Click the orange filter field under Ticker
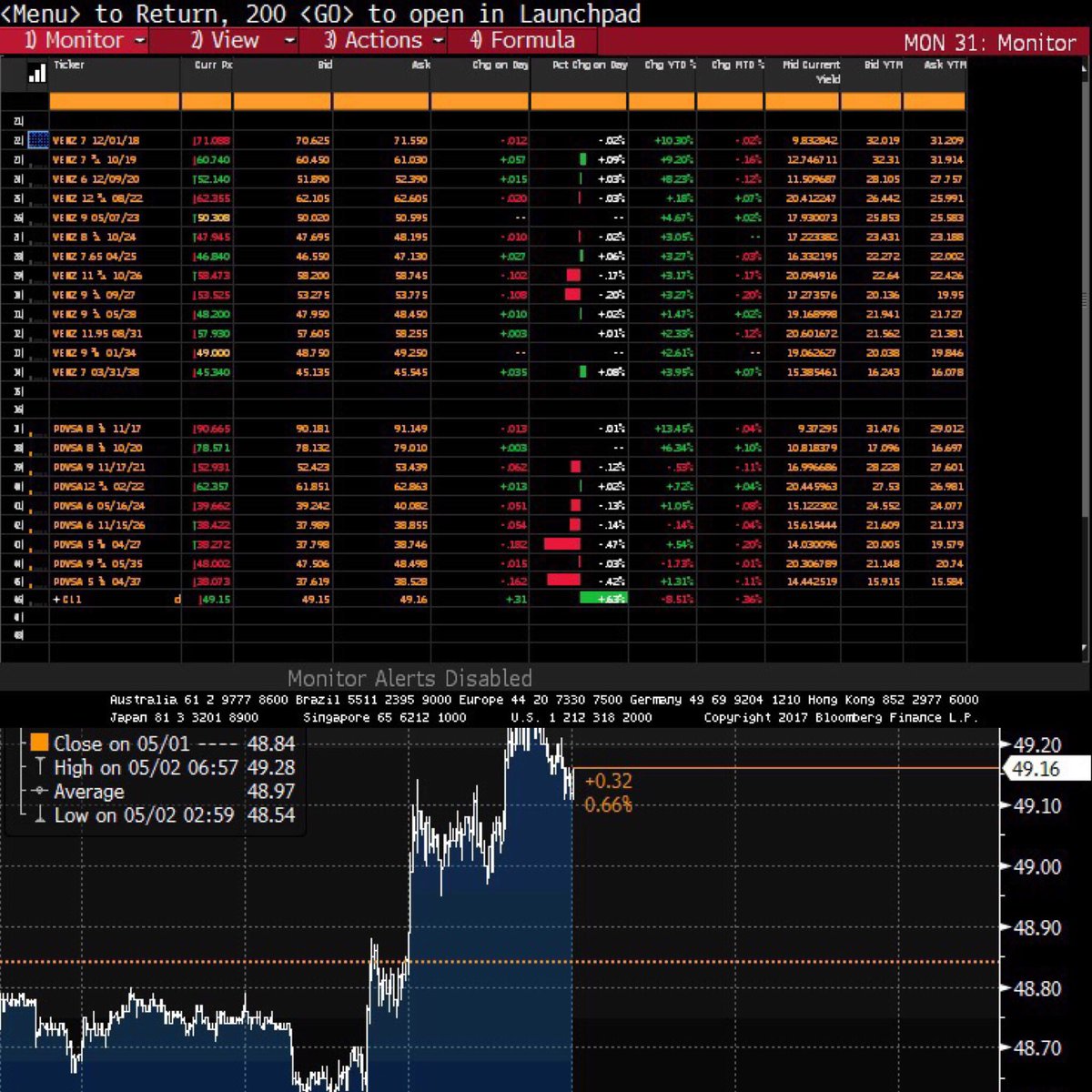This screenshot has height=1092, width=1092. (115, 101)
